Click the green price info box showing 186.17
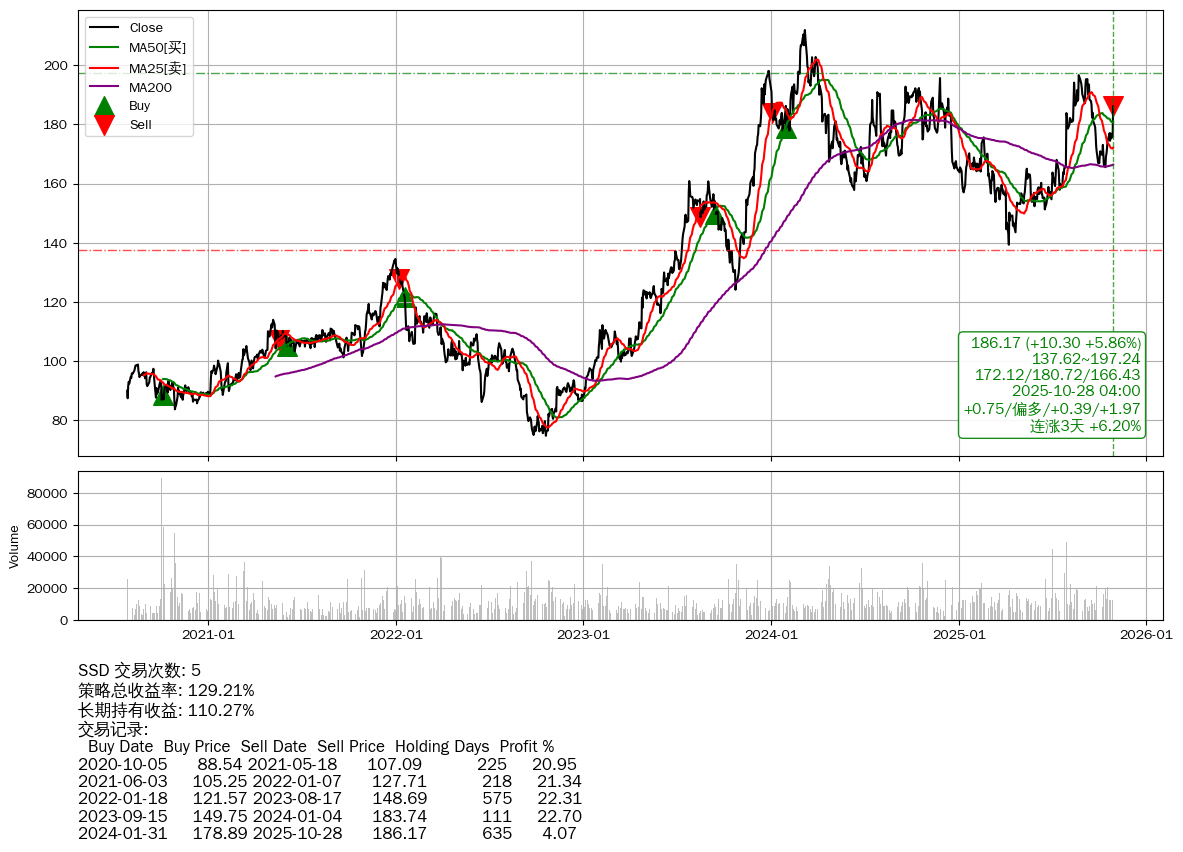The image size is (1183, 852). pos(1052,385)
